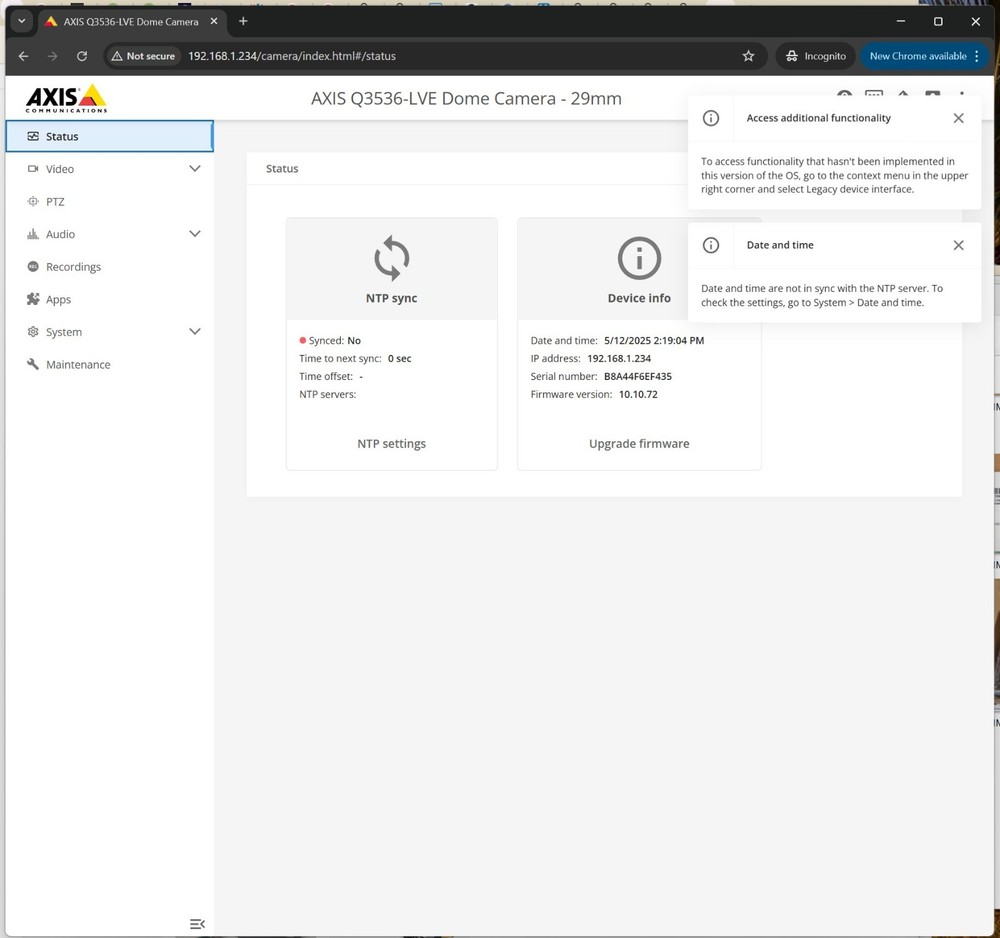Click Upgrade firmware link
Image resolution: width=1000 pixels, height=938 pixels.
[x=639, y=444]
